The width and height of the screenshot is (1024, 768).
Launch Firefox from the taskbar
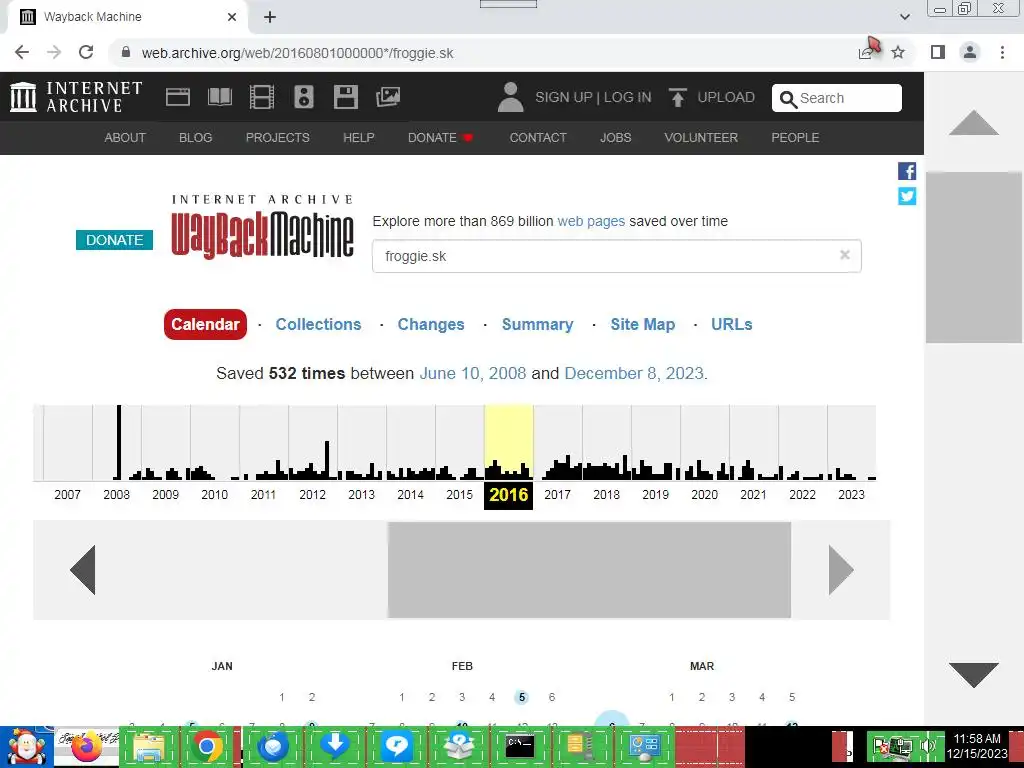(86, 747)
